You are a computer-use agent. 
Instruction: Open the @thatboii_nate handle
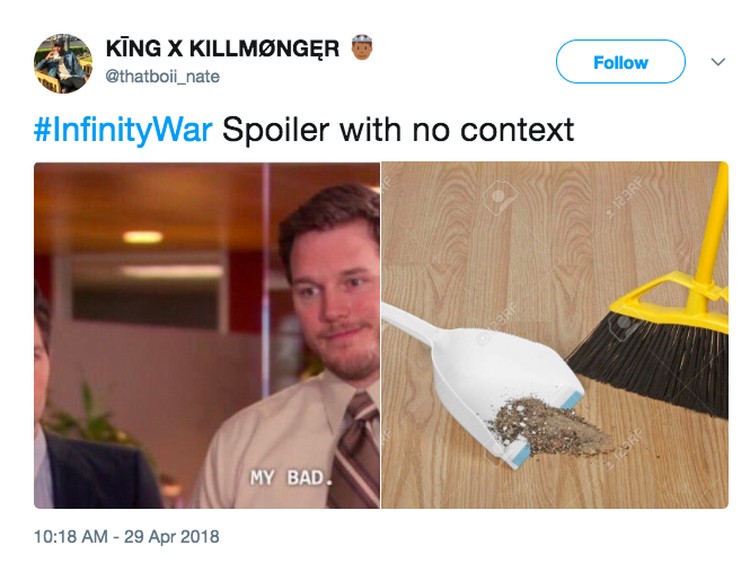(x=162, y=77)
